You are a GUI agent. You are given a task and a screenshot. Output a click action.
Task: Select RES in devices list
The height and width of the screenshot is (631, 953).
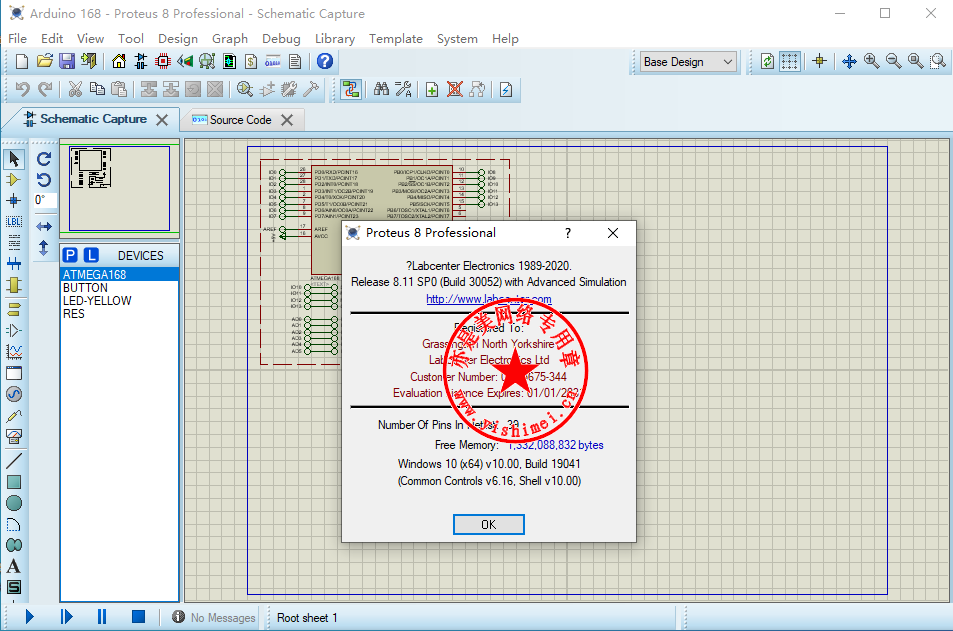[x=119, y=314]
